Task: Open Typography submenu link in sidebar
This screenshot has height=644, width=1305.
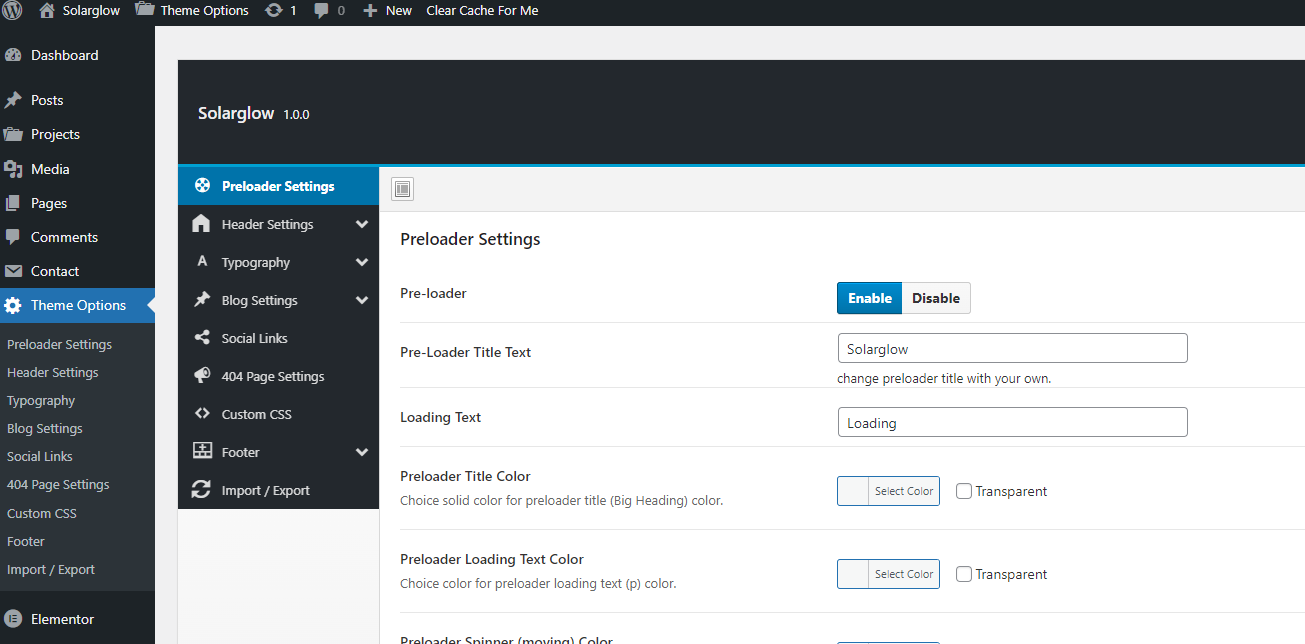Action: (41, 400)
